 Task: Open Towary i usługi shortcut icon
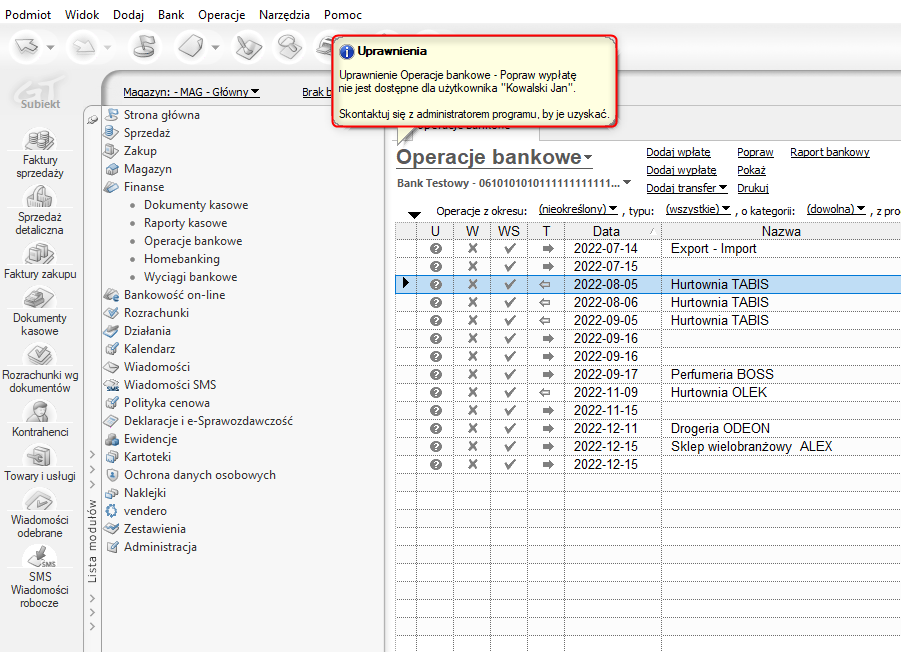[40, 456]
